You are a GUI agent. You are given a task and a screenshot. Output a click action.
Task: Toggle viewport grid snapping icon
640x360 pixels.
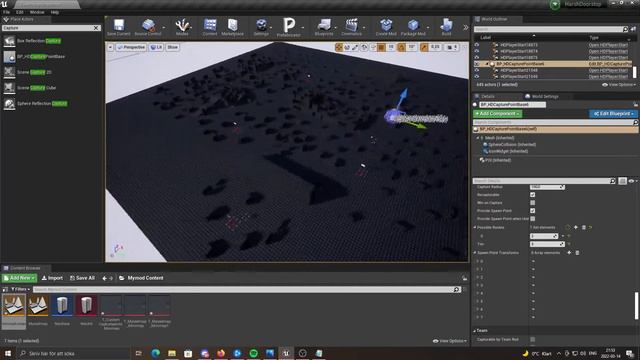(381, 47)
